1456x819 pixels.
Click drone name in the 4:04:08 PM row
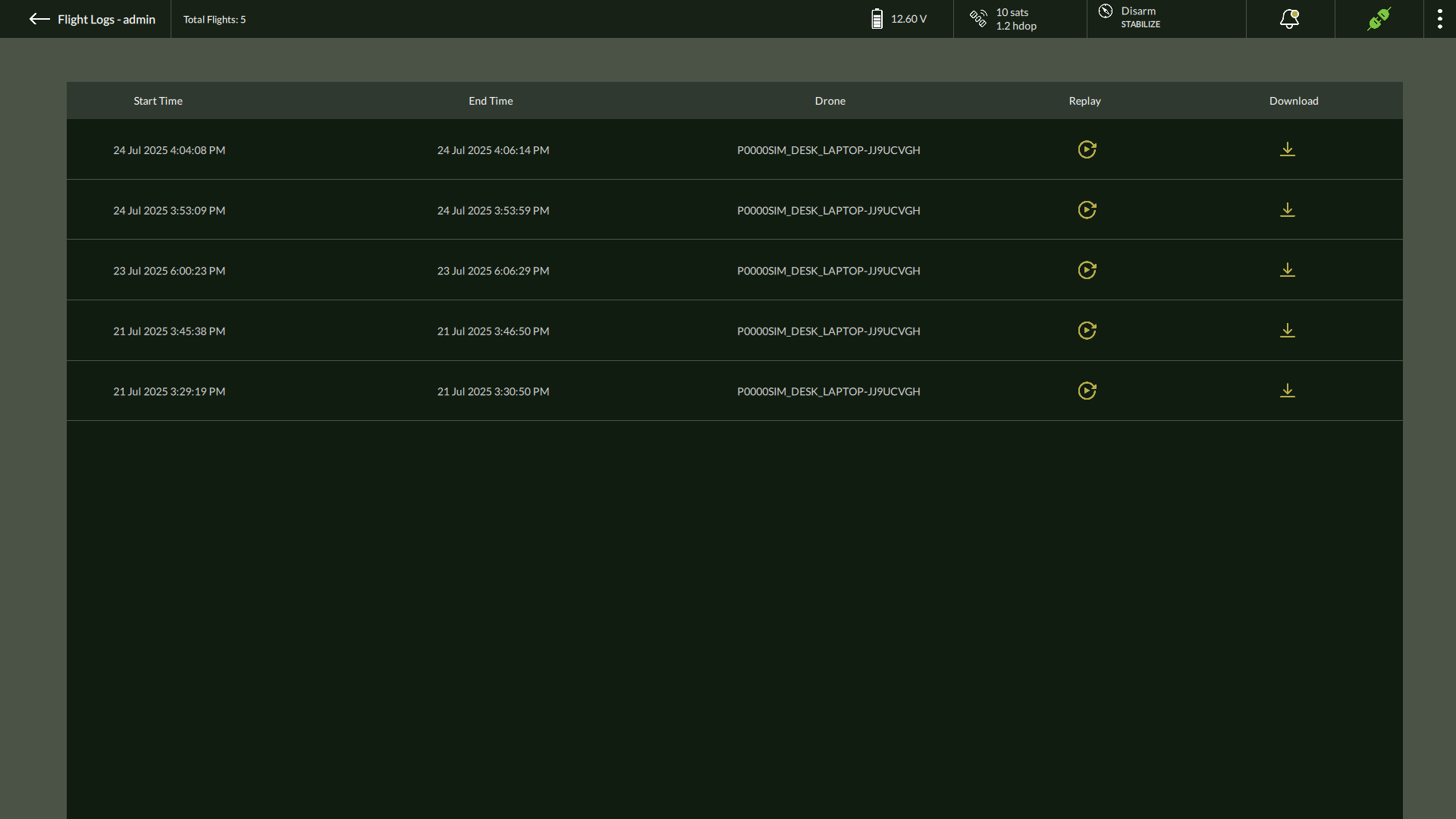pyautogui.click(x=829, y=150)
